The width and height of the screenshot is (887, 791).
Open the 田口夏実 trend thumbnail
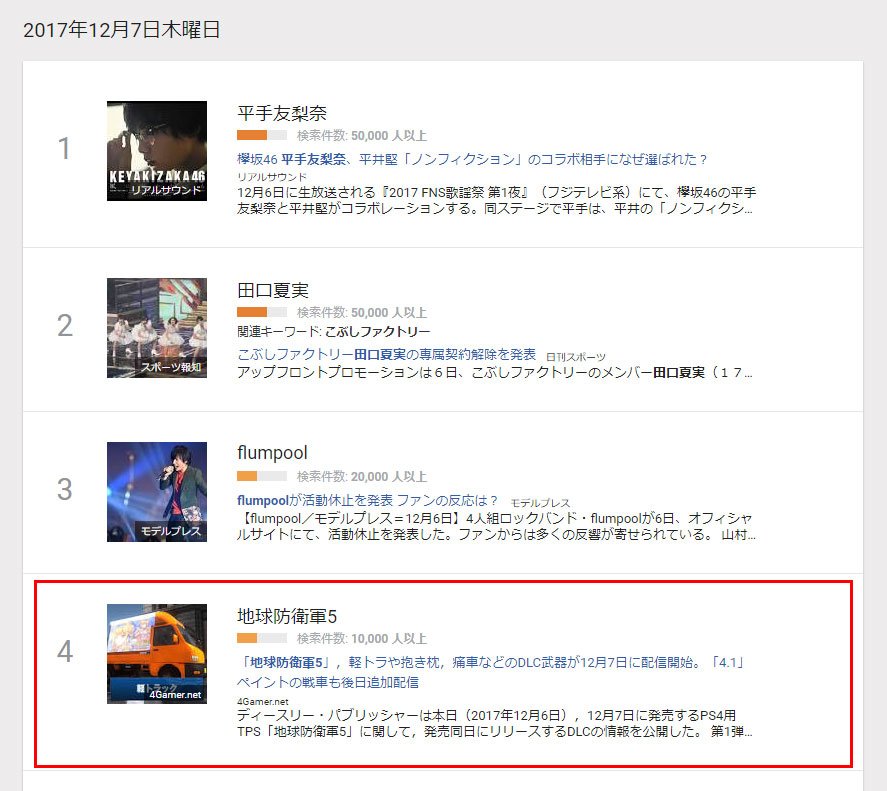coord(157,328)
